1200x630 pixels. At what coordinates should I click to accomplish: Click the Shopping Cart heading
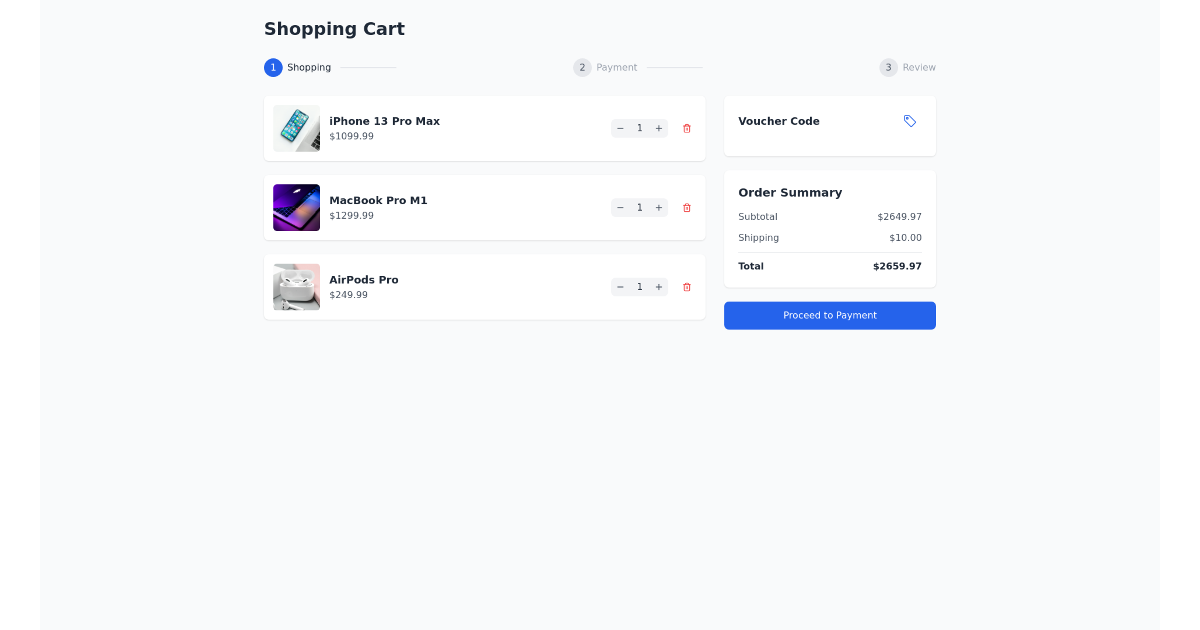334,28
